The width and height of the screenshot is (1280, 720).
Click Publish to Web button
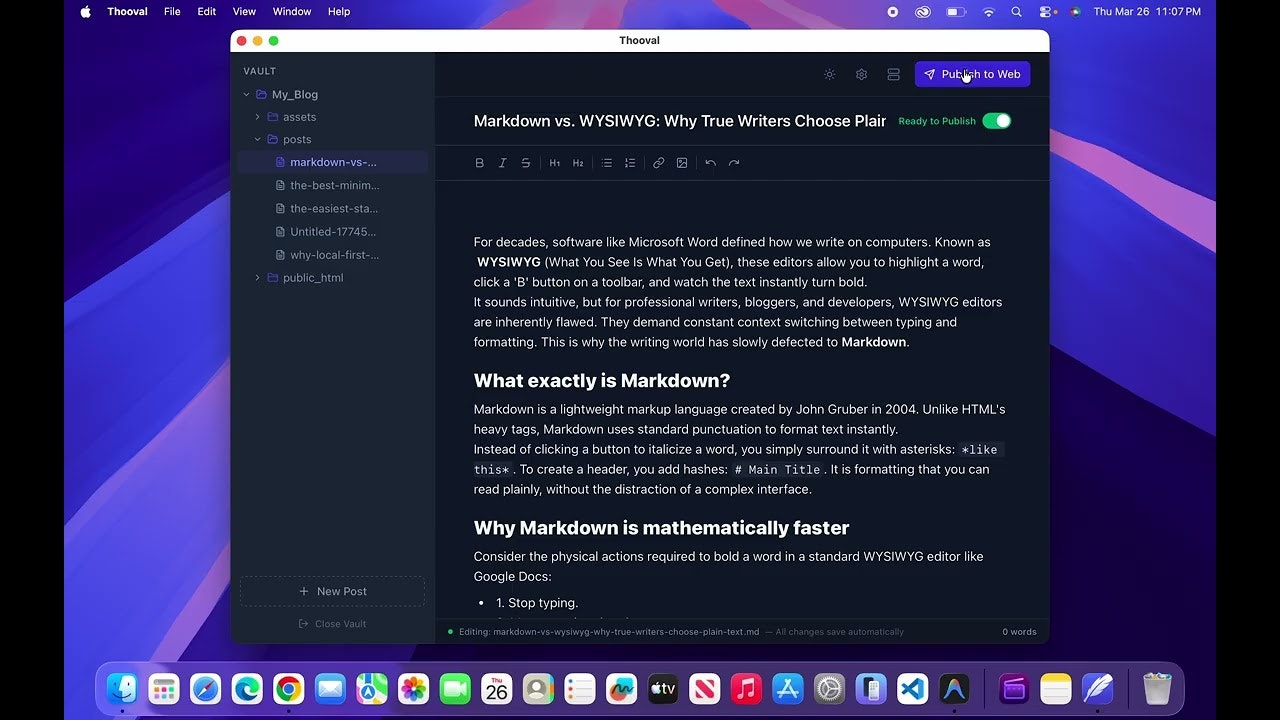972,74
